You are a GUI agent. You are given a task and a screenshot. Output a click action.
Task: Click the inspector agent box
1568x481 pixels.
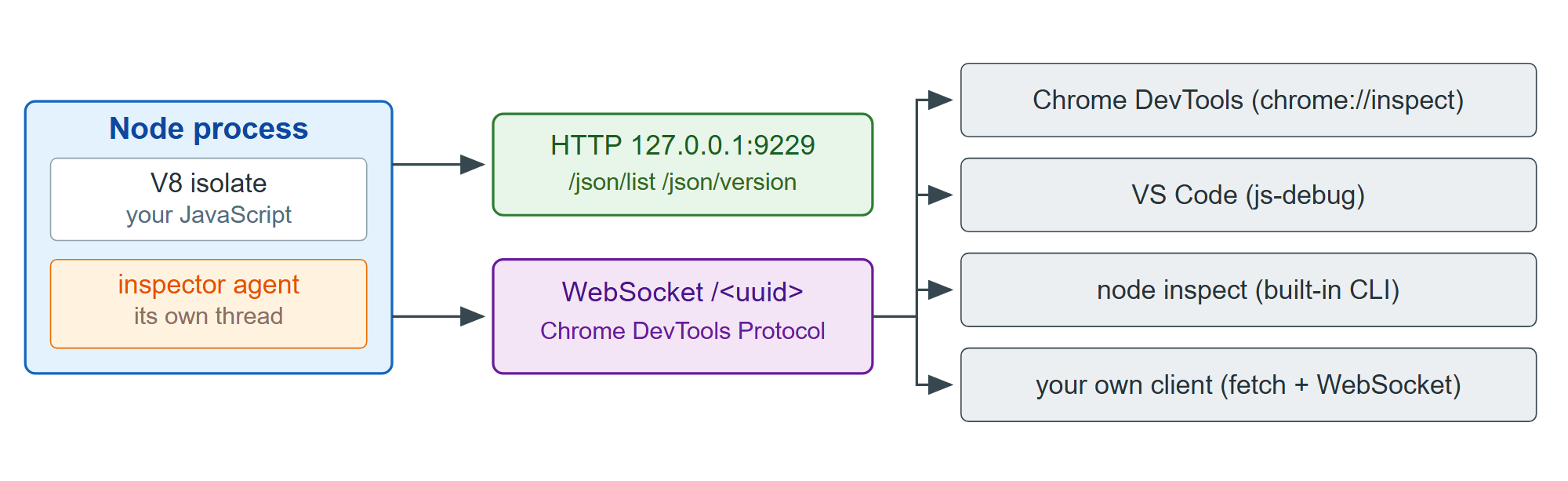(x=209, y=304)
